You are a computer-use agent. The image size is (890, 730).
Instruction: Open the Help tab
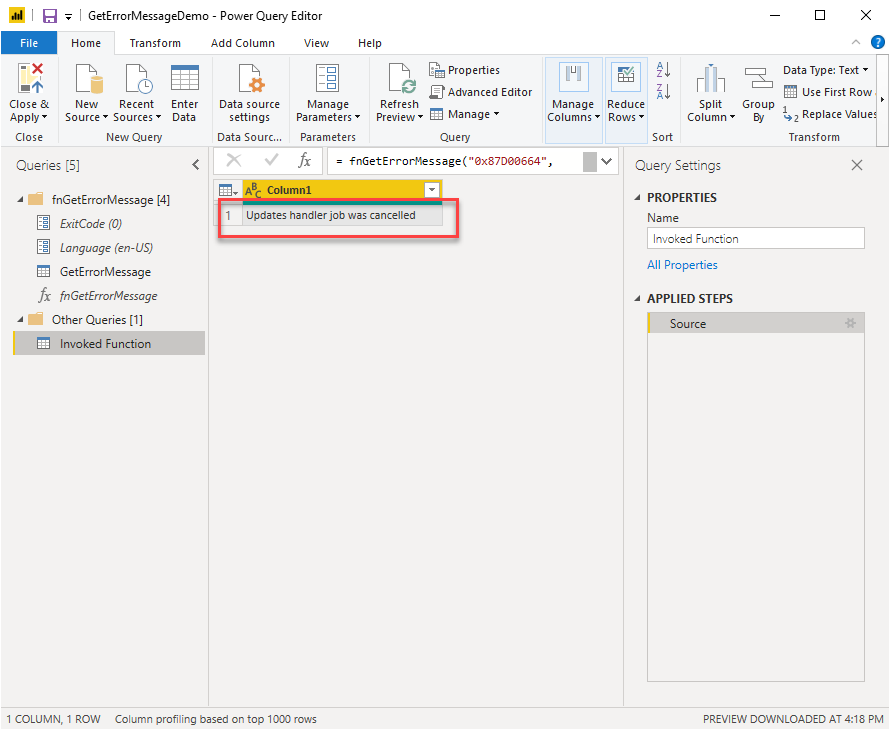[370, 43]
